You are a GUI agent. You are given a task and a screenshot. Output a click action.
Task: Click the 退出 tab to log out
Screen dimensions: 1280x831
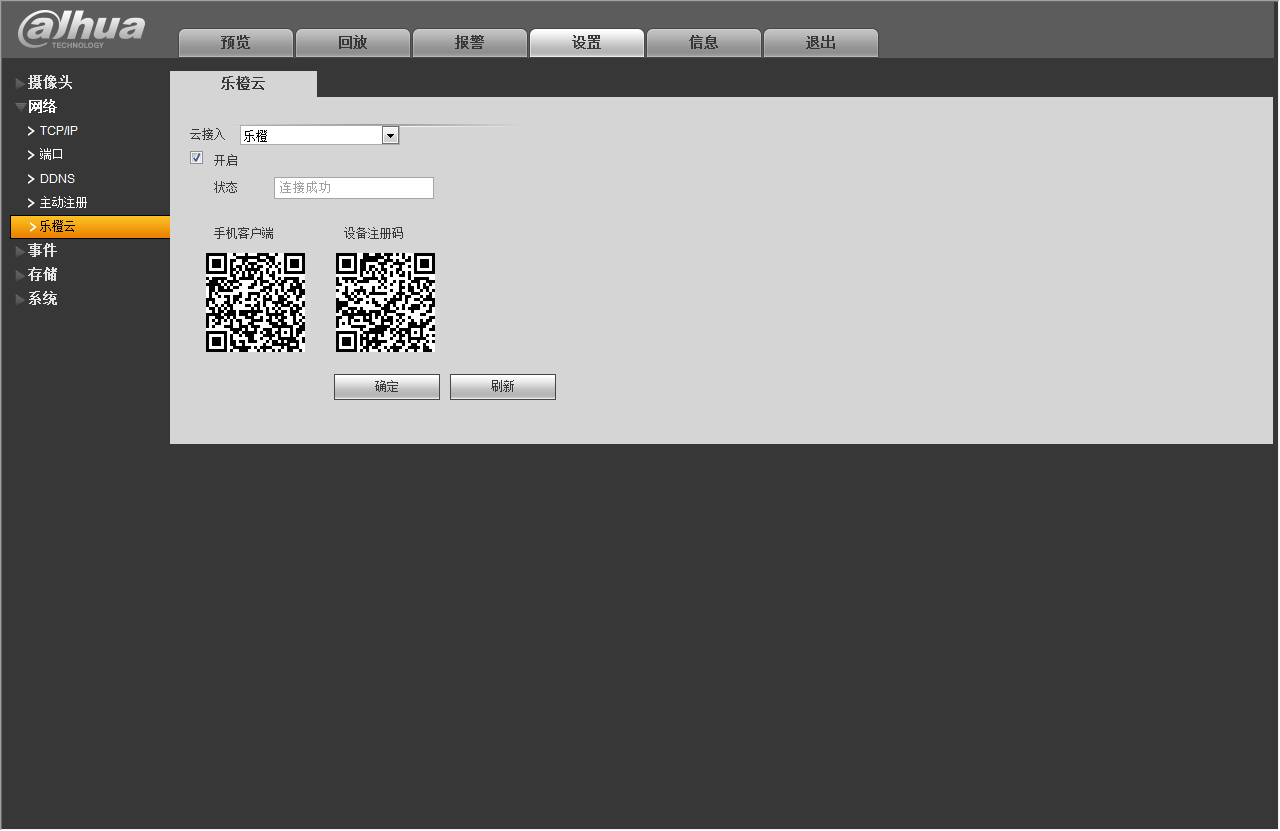click(x=821, y=43)
